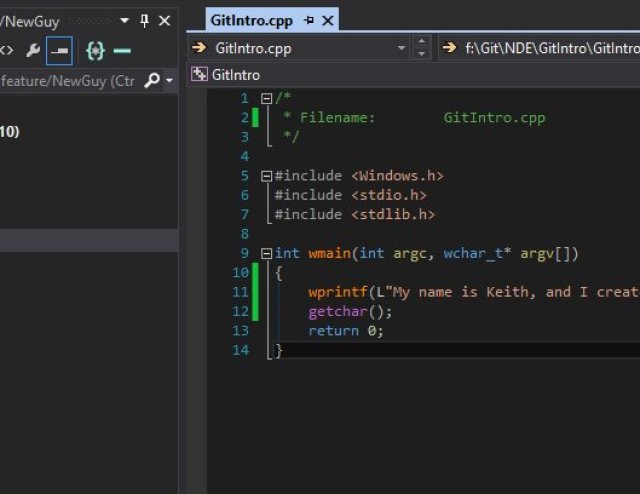640x494 pixels.
Task: Click the GitIntro scope icon in navigation bar
Action: 199,74
